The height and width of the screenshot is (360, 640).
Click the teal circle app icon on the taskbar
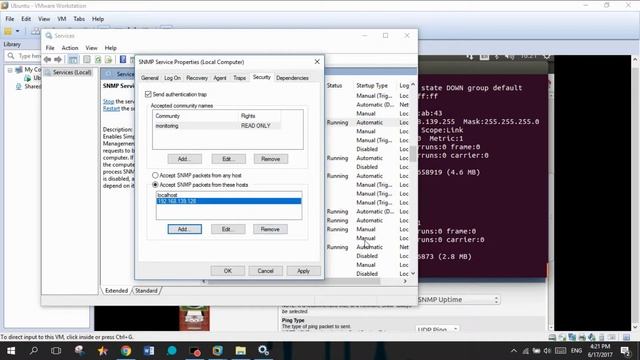point(172,351)
